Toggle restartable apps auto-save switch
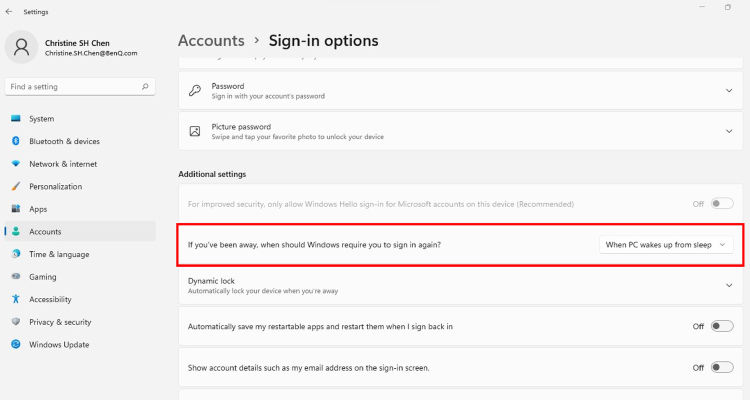Image resolution: width=750 pixels, height=400 pixels. (x=722, y=326)
